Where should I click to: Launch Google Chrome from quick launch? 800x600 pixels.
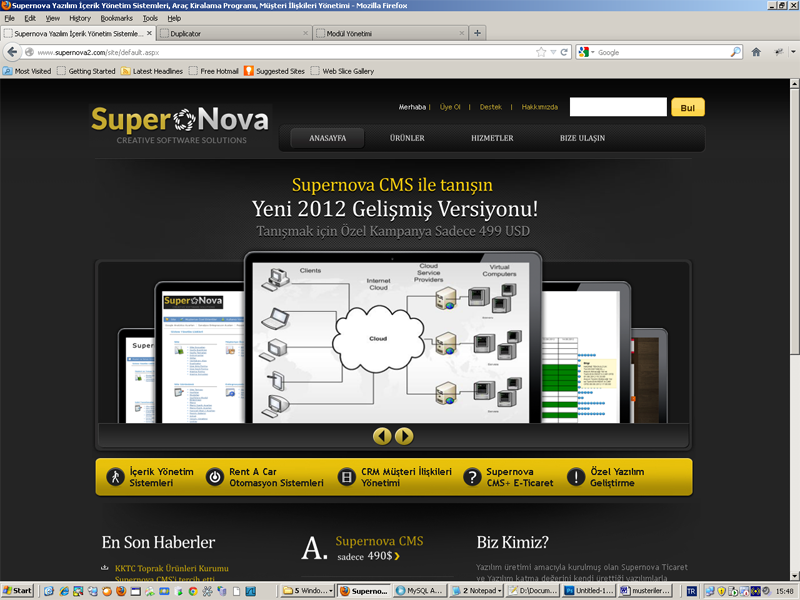(x=193, y=591)
